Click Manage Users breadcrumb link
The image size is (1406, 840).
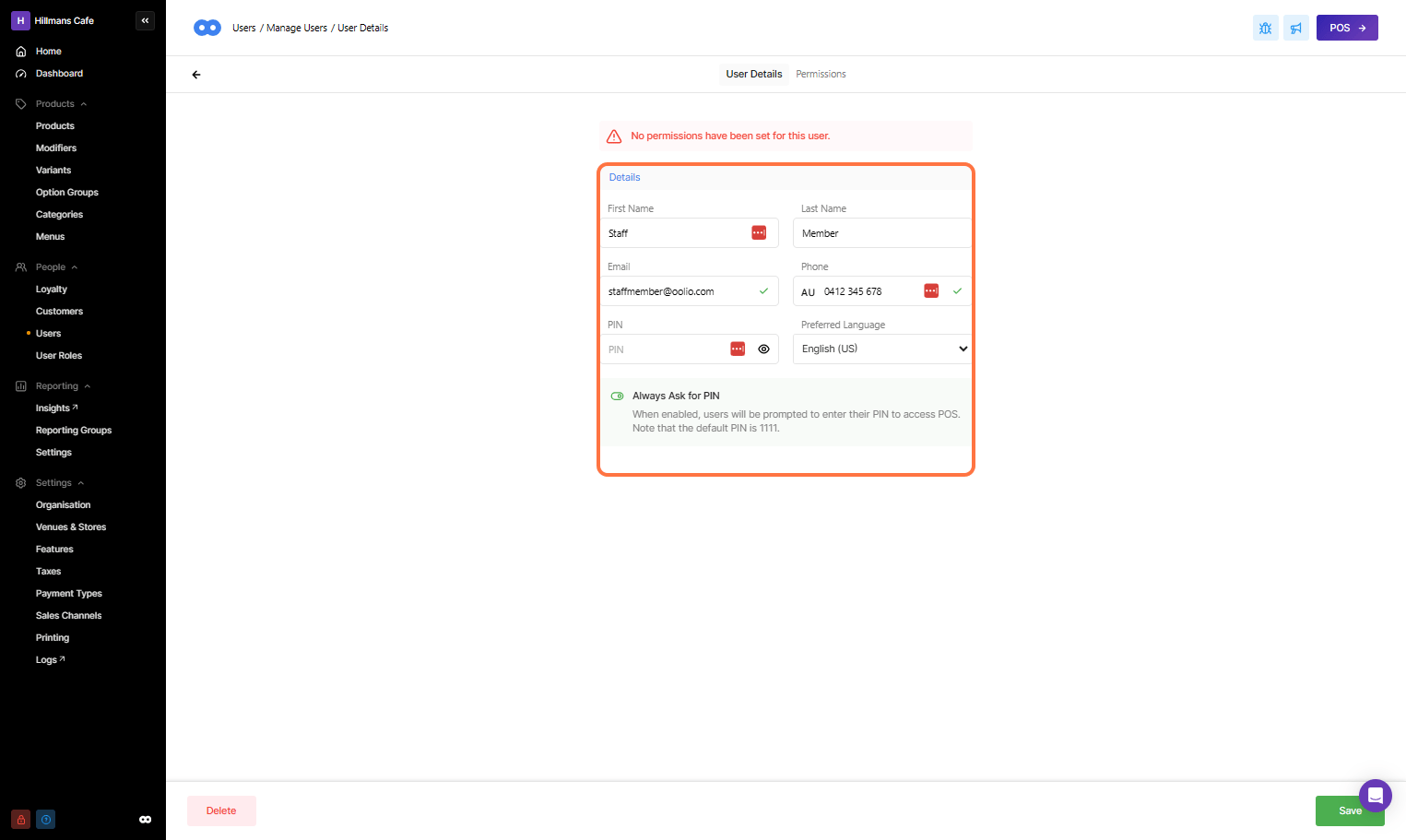(297, 28)
